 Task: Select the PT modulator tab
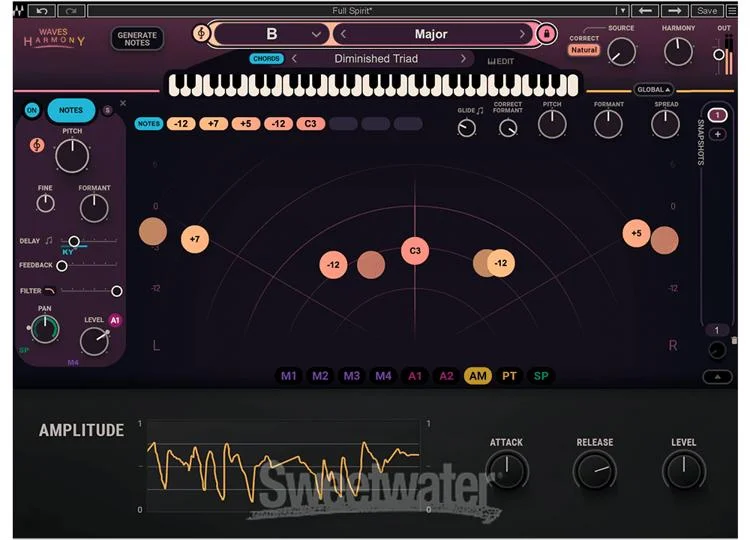tap(509, 376)
